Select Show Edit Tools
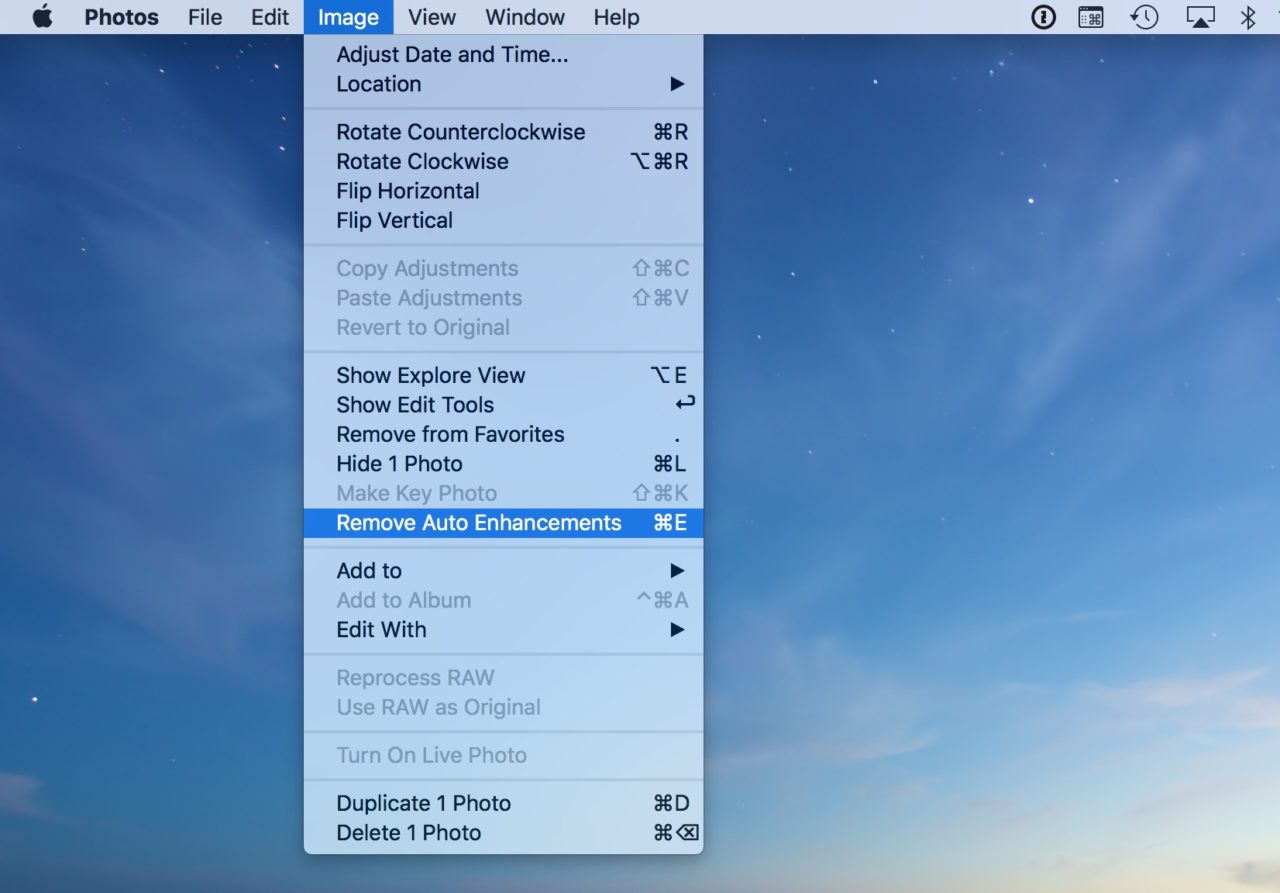Viewport: 1280px width, 893px height. [x=503, y=405]
